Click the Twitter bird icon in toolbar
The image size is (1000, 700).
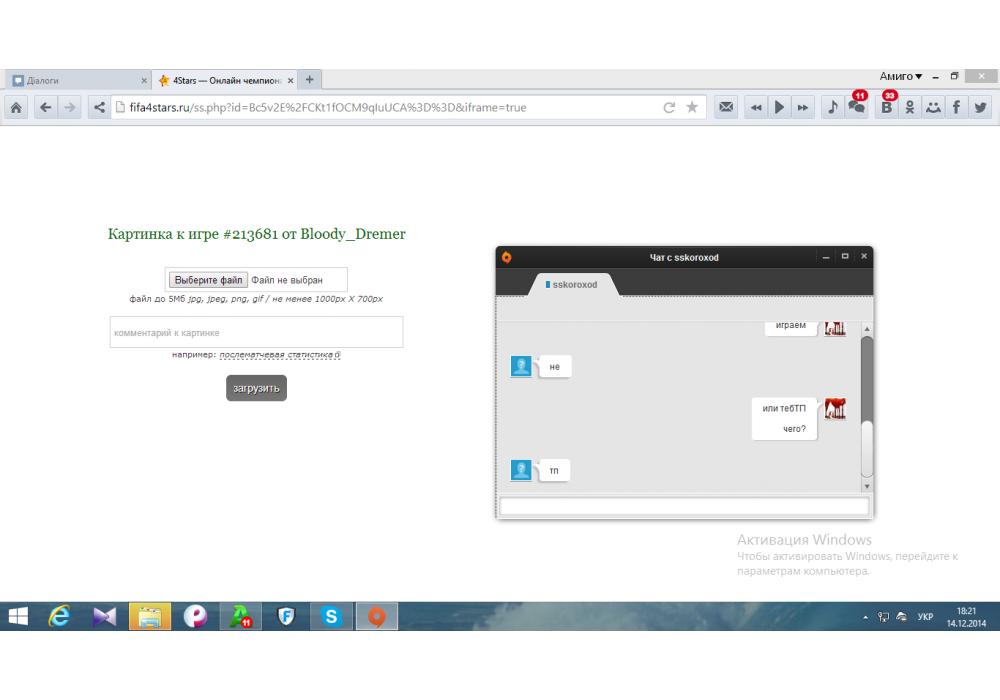coord(981,108)
